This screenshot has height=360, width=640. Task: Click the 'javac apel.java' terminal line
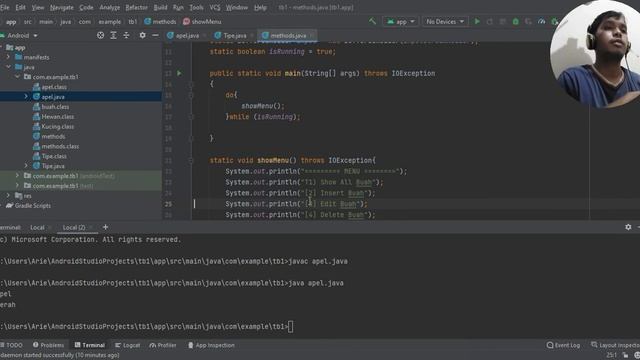click(174, 261)
